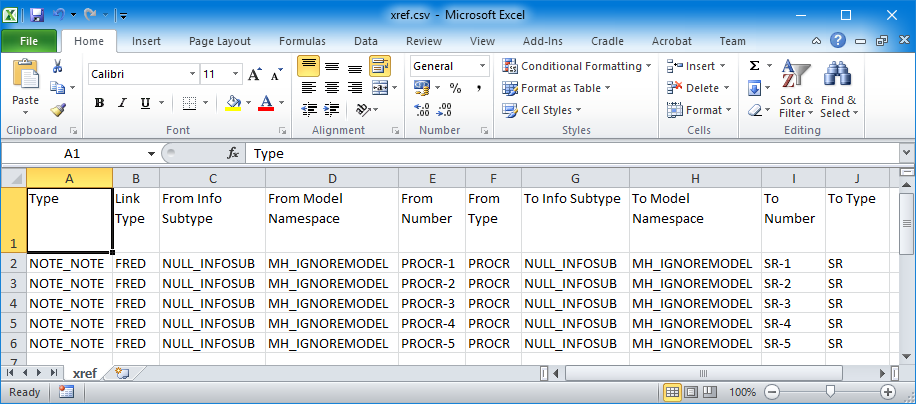Screen dimensions: 916x404
Task: Switch to the Formulas ribbon tab
Action: click(302, 41)
